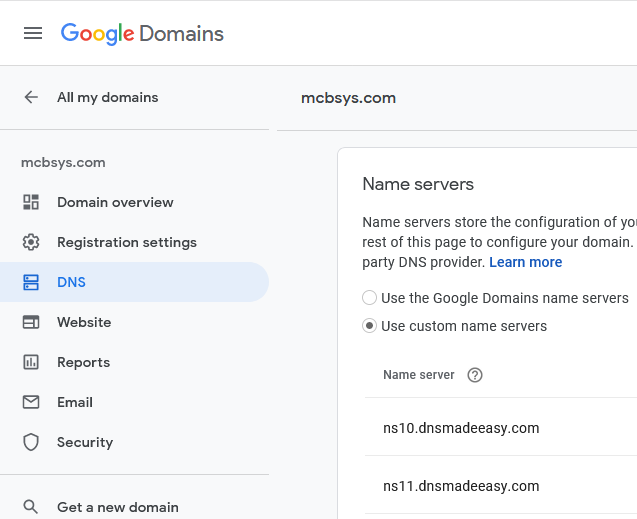Click the ns11.dnsmadeeasy.com name server entry
The height and width of the screenshot is (519, 637).
tap(461, 486)
